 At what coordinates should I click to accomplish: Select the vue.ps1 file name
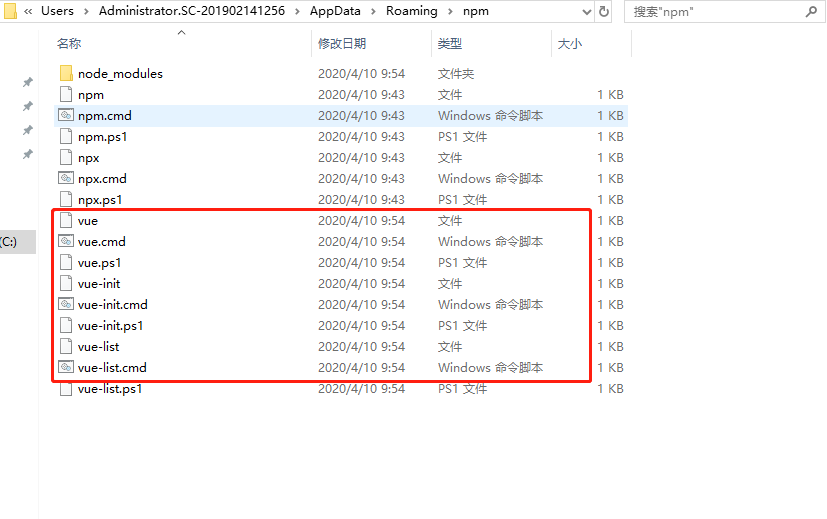pyautogui.click(x=99, y=263)
